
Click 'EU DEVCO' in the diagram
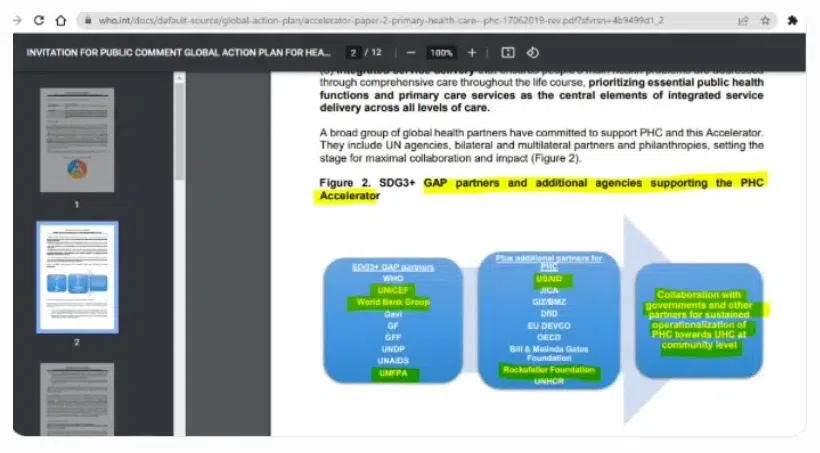(x=549, y=326)
